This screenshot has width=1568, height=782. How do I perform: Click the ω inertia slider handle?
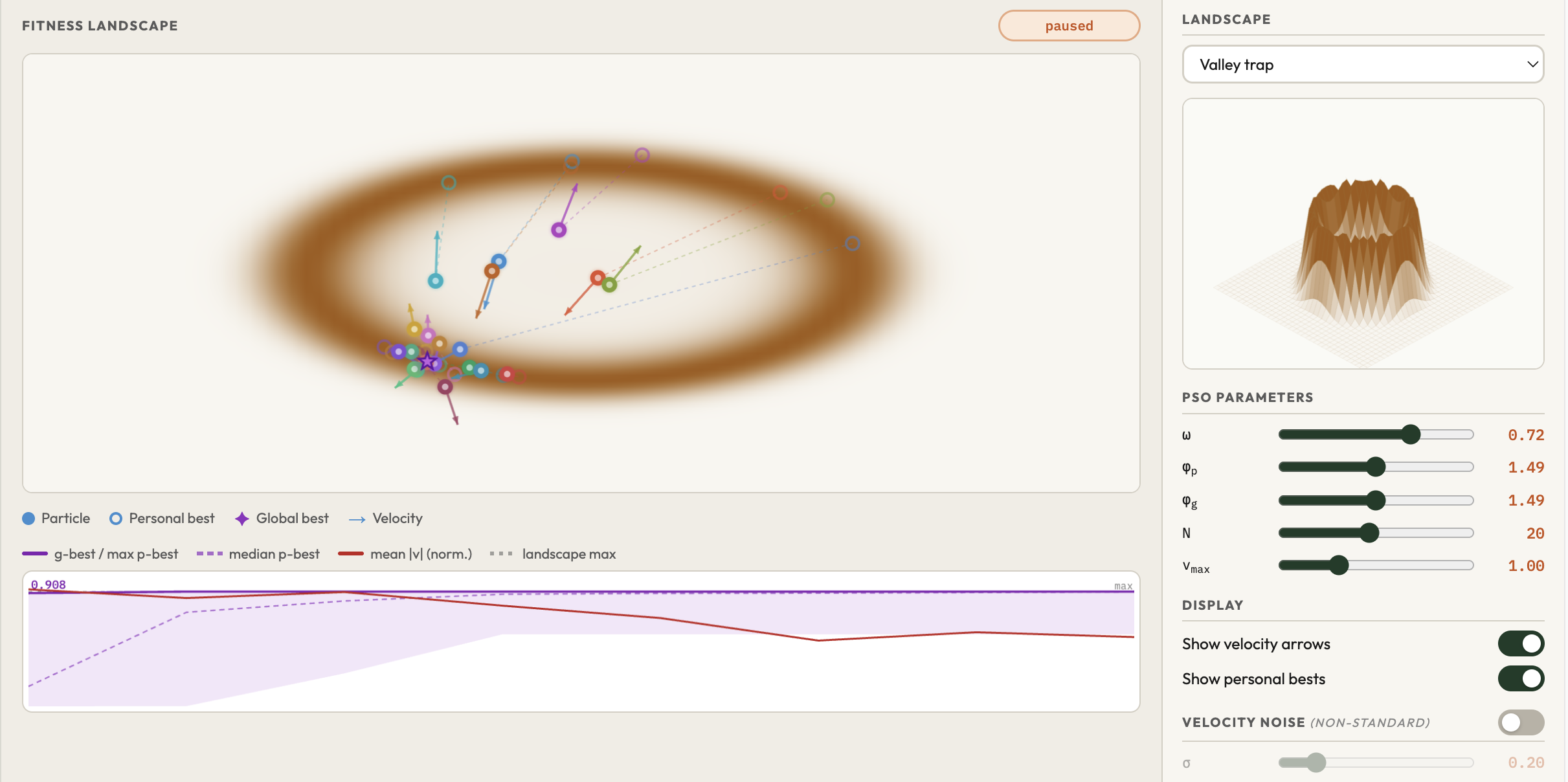1409,434
